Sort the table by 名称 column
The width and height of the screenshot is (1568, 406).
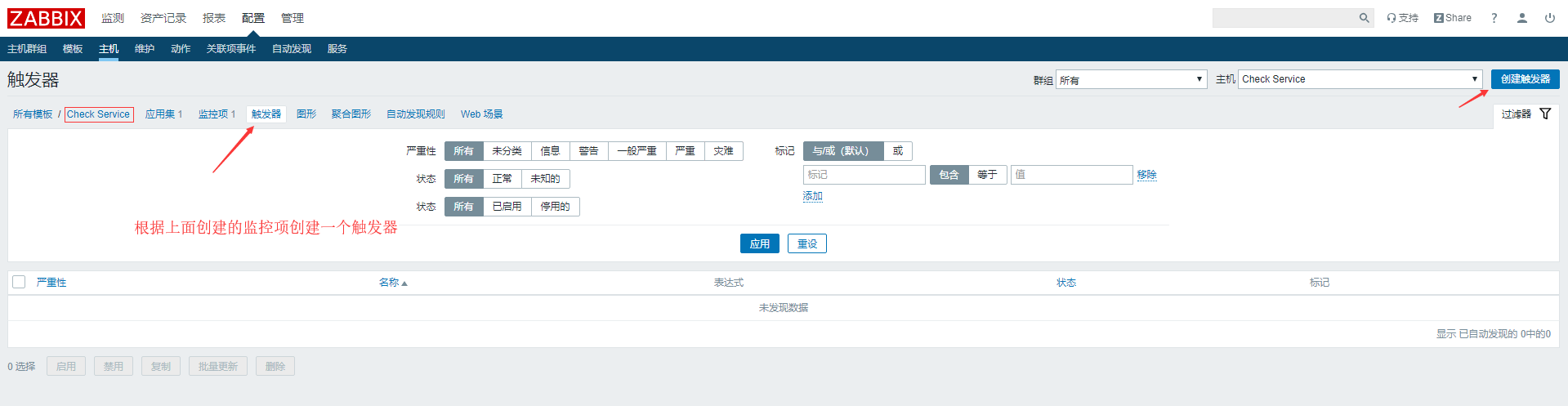click(x=389, y=283)
